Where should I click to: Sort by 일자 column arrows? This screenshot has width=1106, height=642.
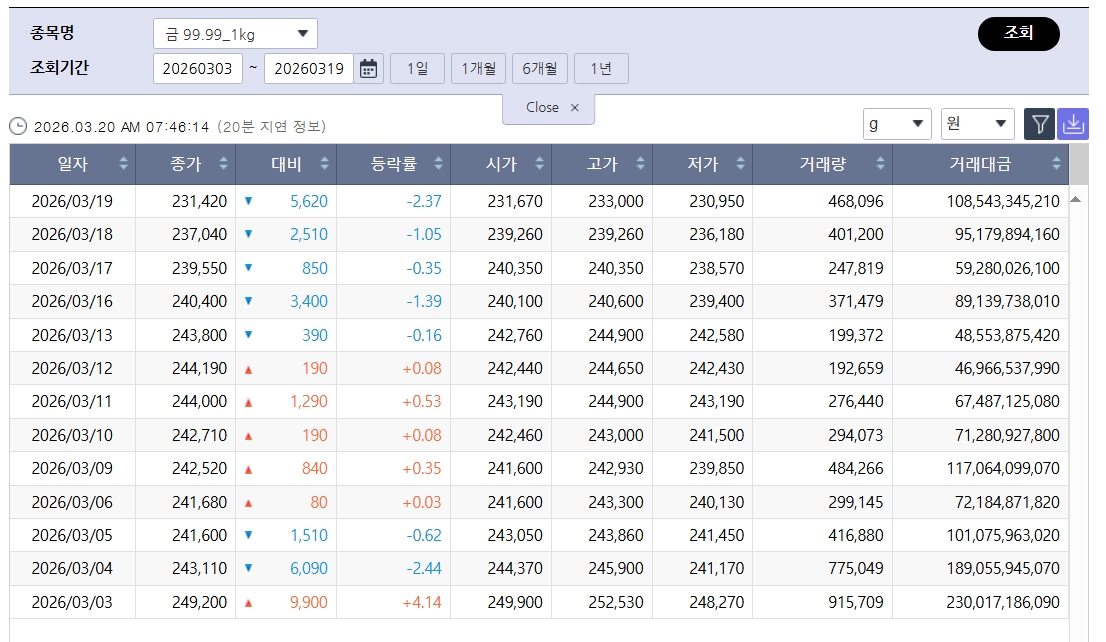click(x=123, y=164)
